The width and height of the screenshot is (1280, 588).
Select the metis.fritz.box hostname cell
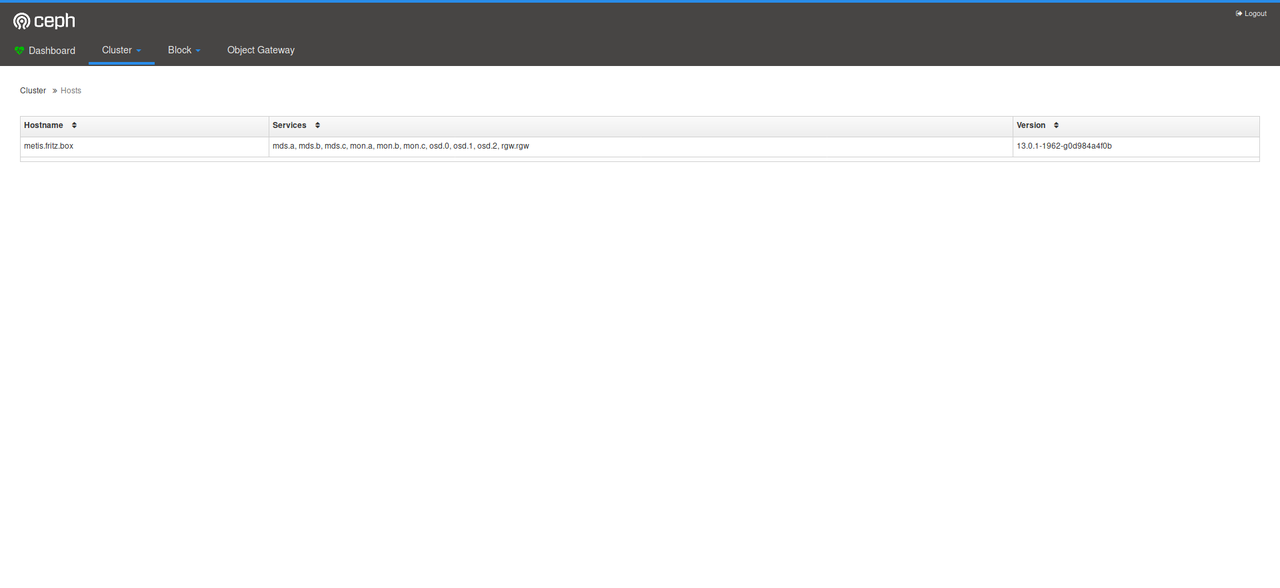click(49, 146)
